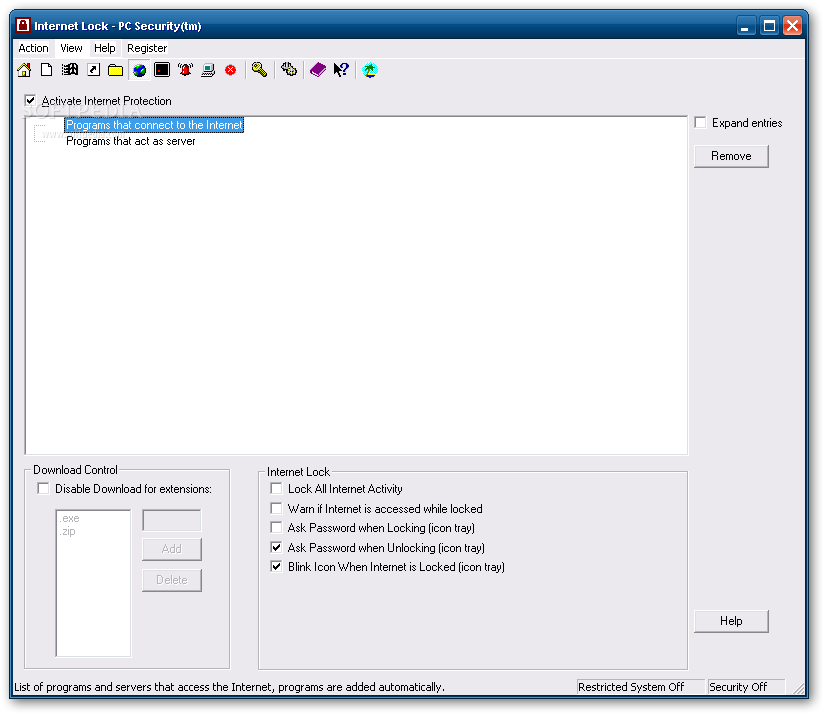Click the purple book toolbar icon
Viewport: 824px width, 714px height.
[318, 69]
